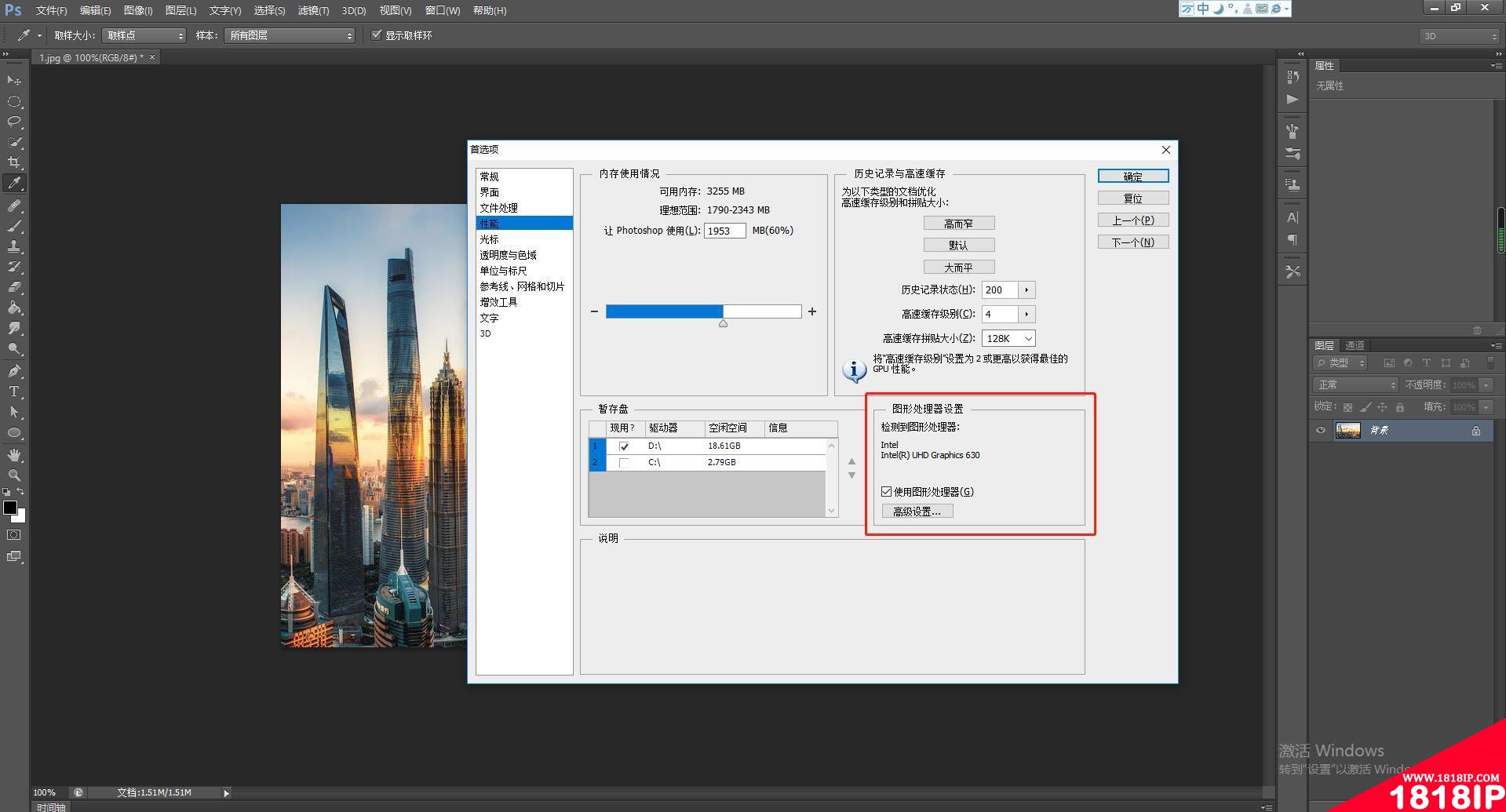Screen dimensions: 1506x812
Task: Go to Previous preferences page
Action: coord(1133,220)
